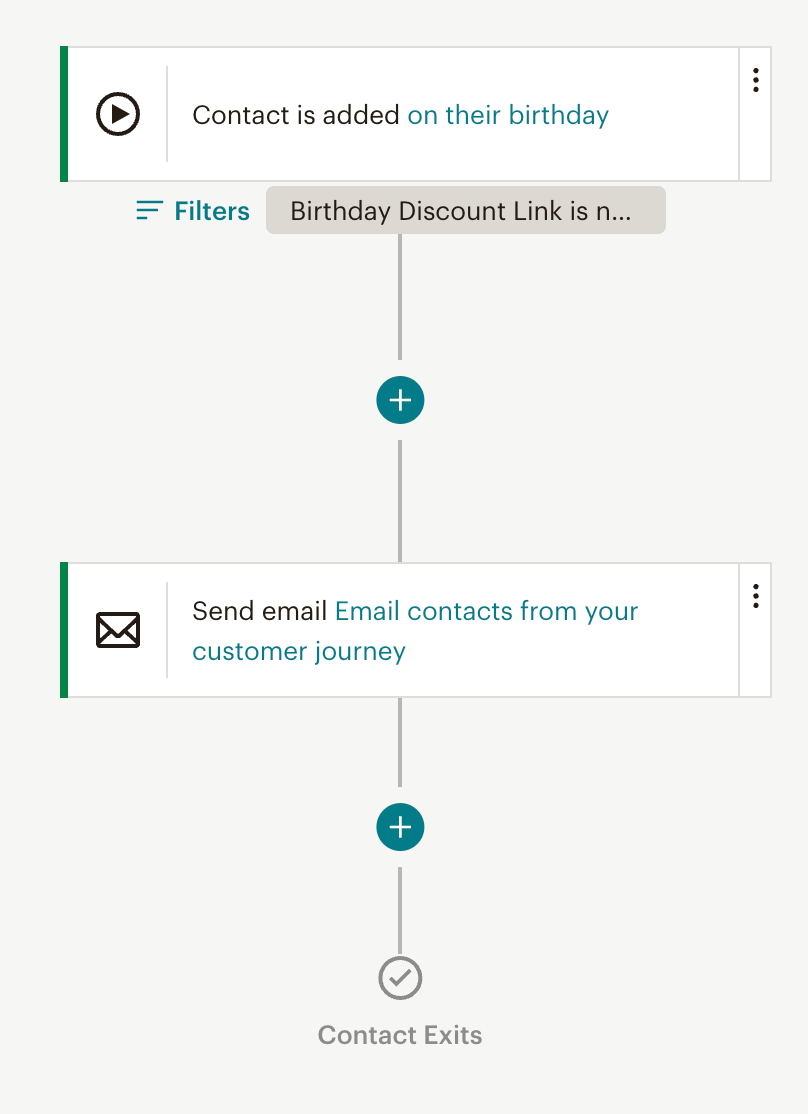Click connector line just above Contact Exits checkmark

pos(400,910)
